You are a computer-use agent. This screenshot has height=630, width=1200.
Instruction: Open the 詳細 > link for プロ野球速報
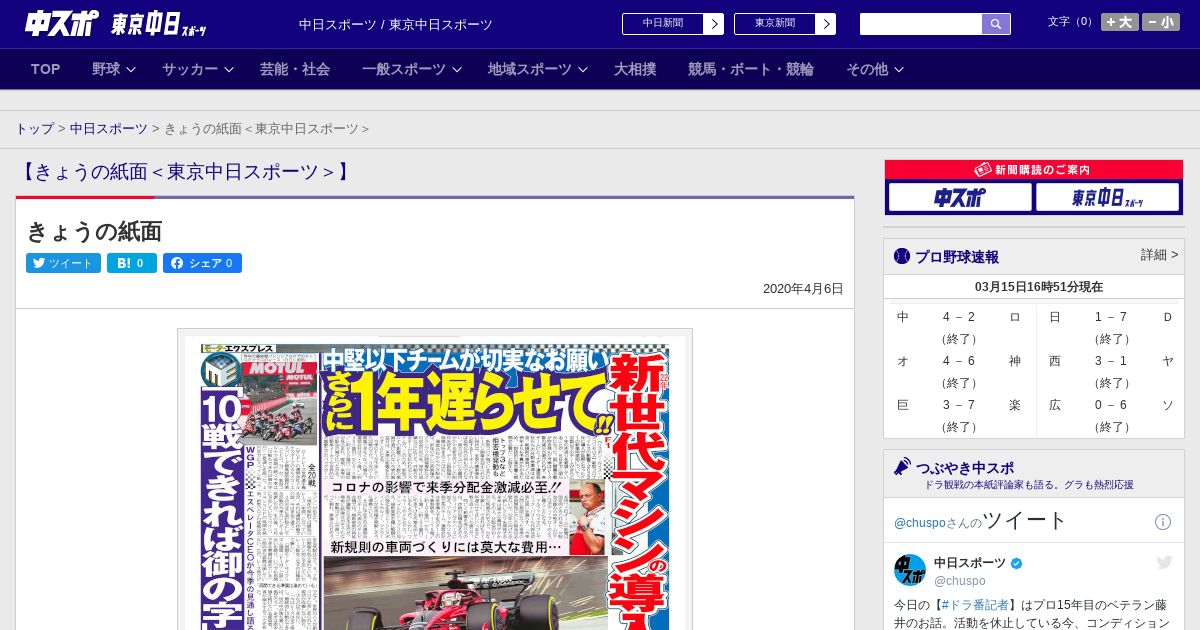[1159, 255]
